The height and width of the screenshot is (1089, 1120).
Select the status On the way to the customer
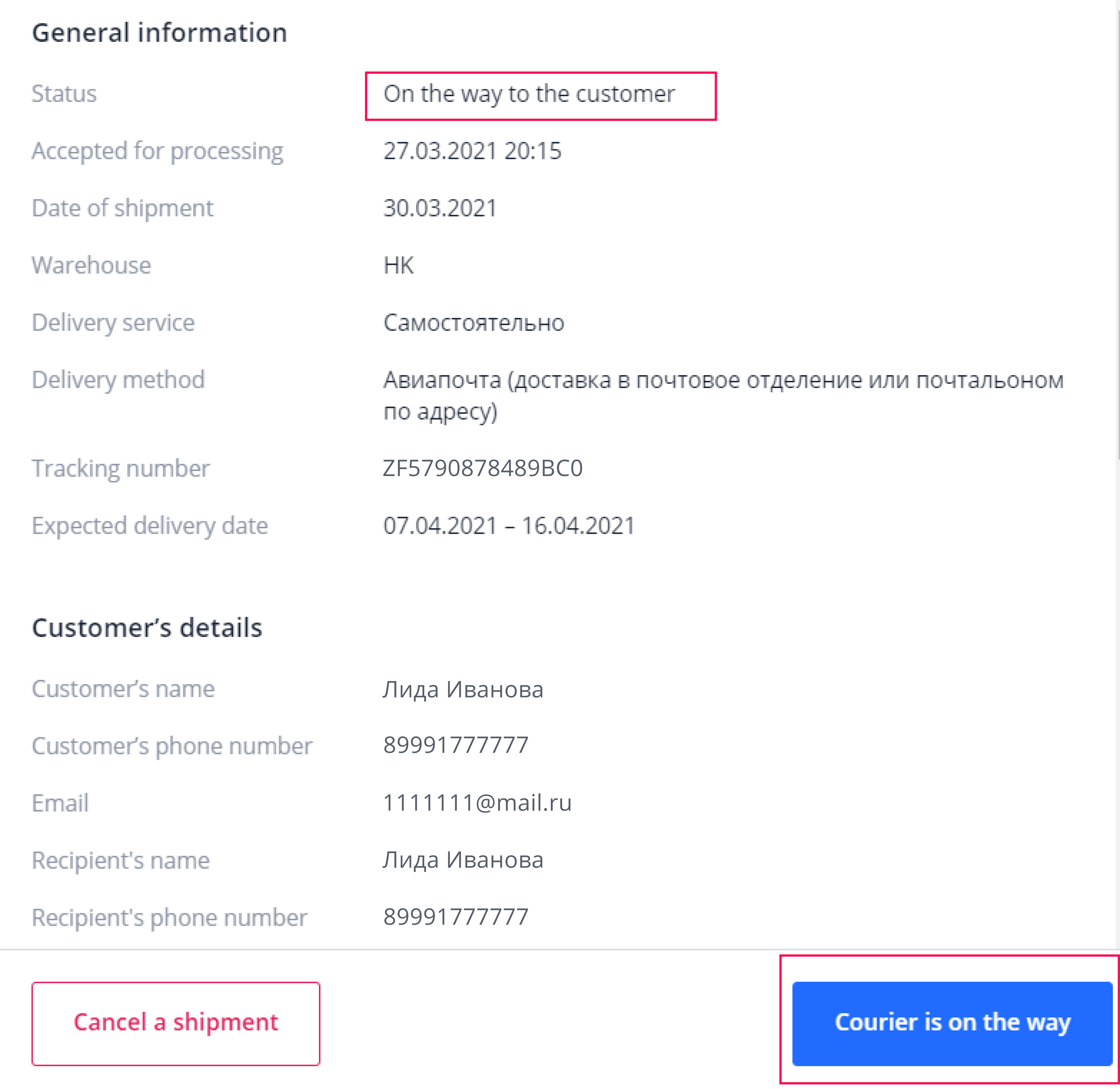tap(529, 94)
